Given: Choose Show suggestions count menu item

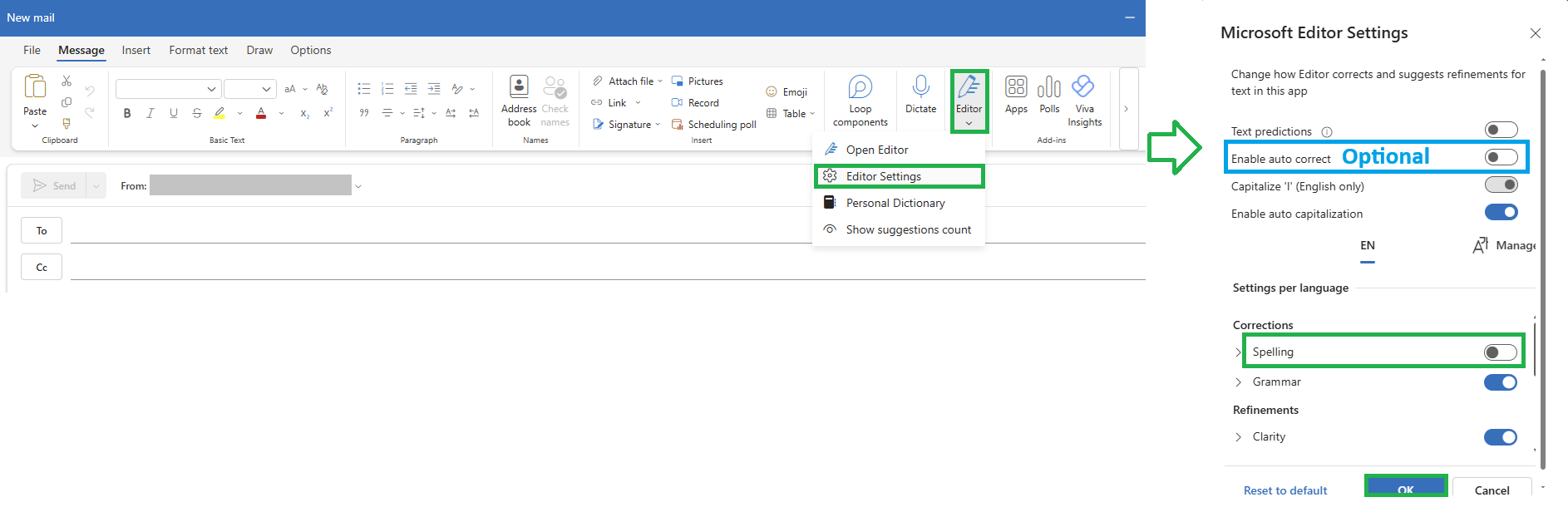Looking at the screenshot, I should click(899, 229).
